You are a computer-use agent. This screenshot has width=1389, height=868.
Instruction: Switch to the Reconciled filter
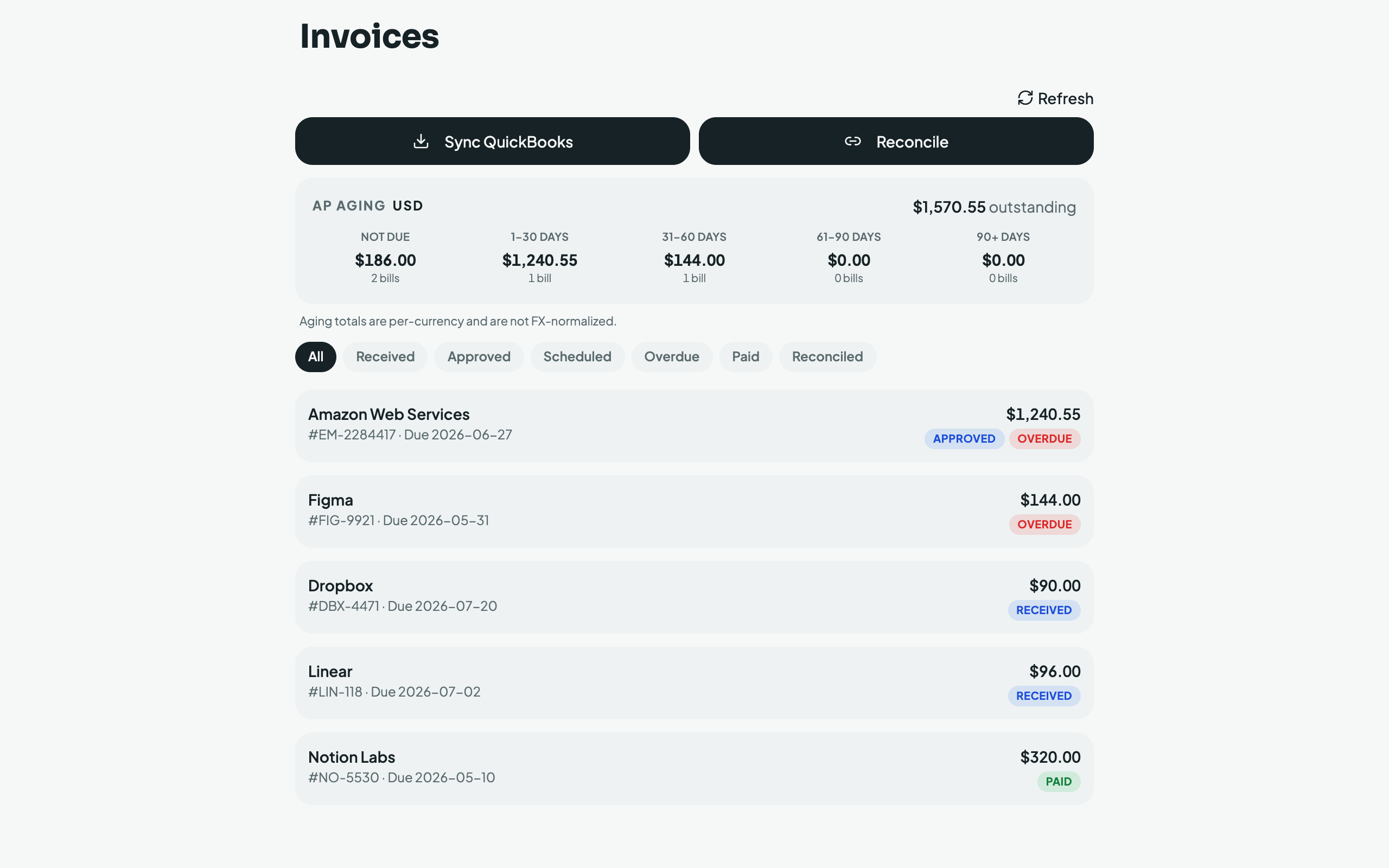pyautogui.click(x=827, y=356)
